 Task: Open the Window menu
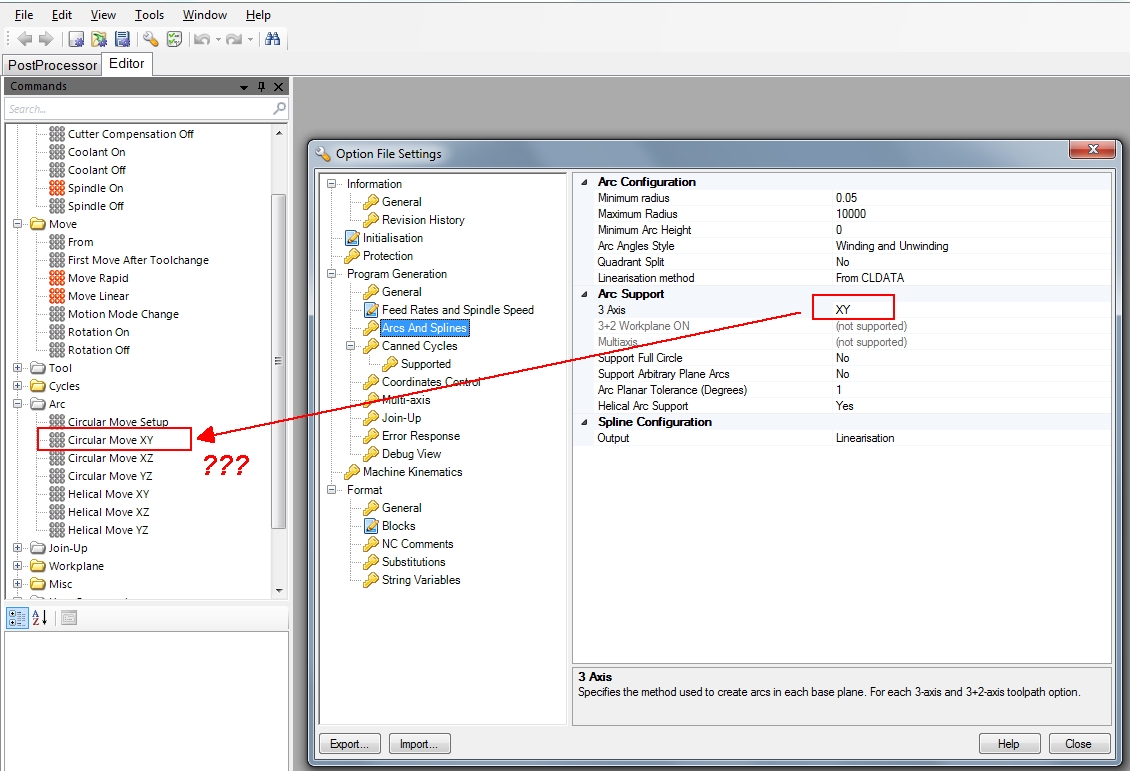[205, 14]
